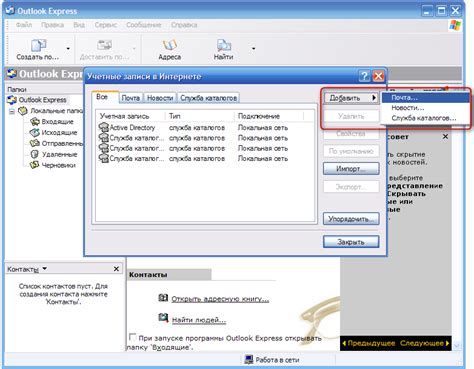The height and width of the screenshot is (369, 474).
Task: Open the Сообщение menu
Action: point(144,25)
